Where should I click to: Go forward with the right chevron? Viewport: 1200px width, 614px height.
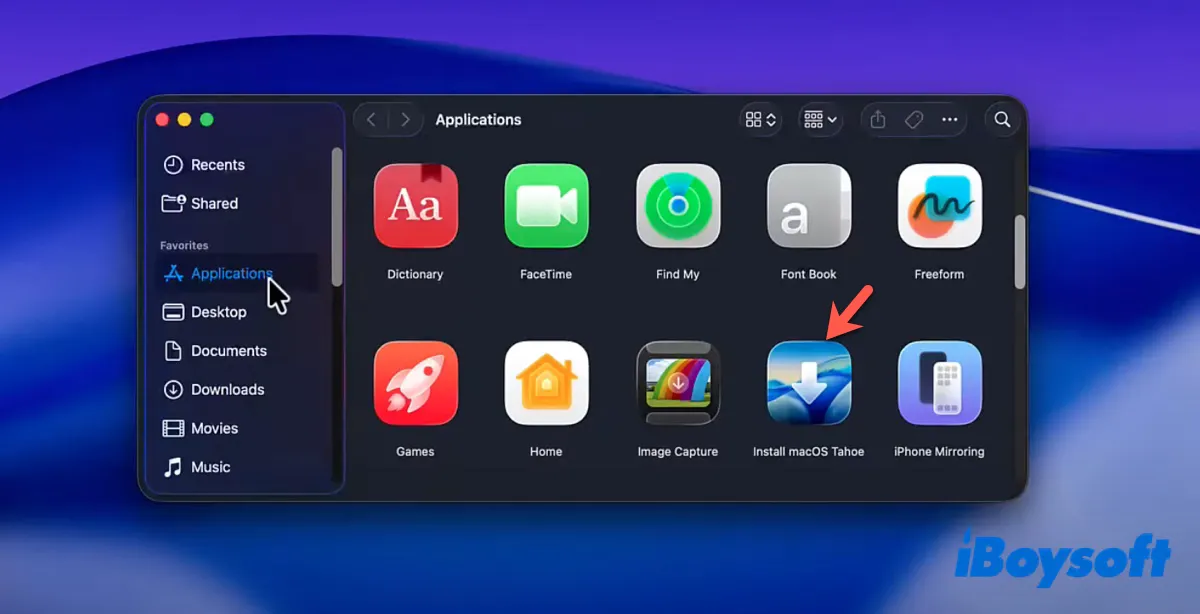[x=405, y=120]
